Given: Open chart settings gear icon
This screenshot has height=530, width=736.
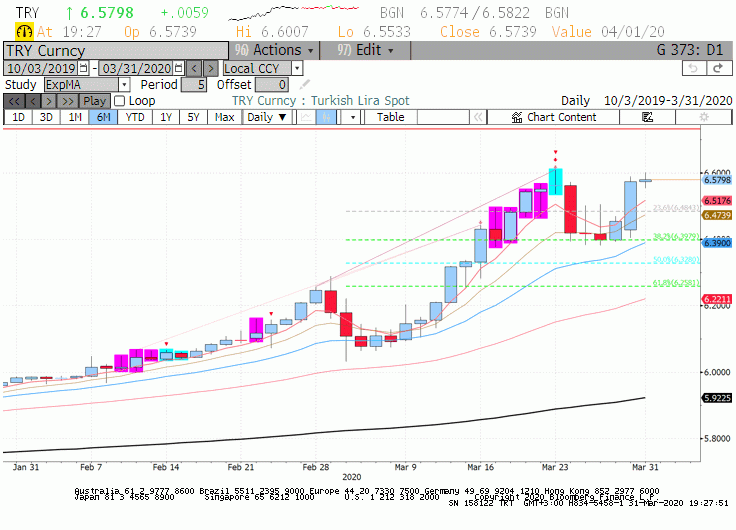Looking at the screenshot, I should coord(704,117).
